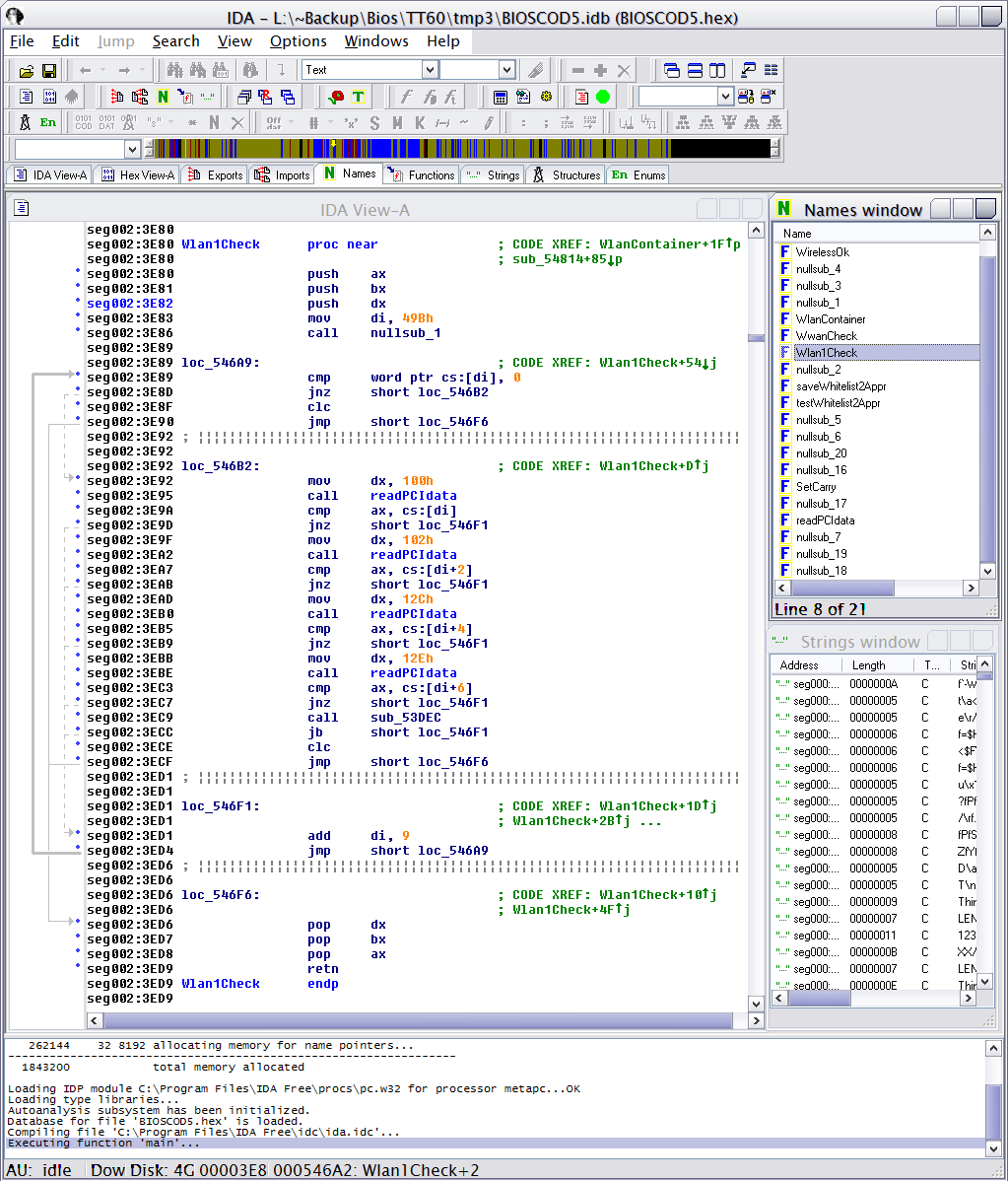The width and height of the screenshot is (1008, 1181).
Task: Select testWhitelist2Appr in the Names window
Action: 838,403
